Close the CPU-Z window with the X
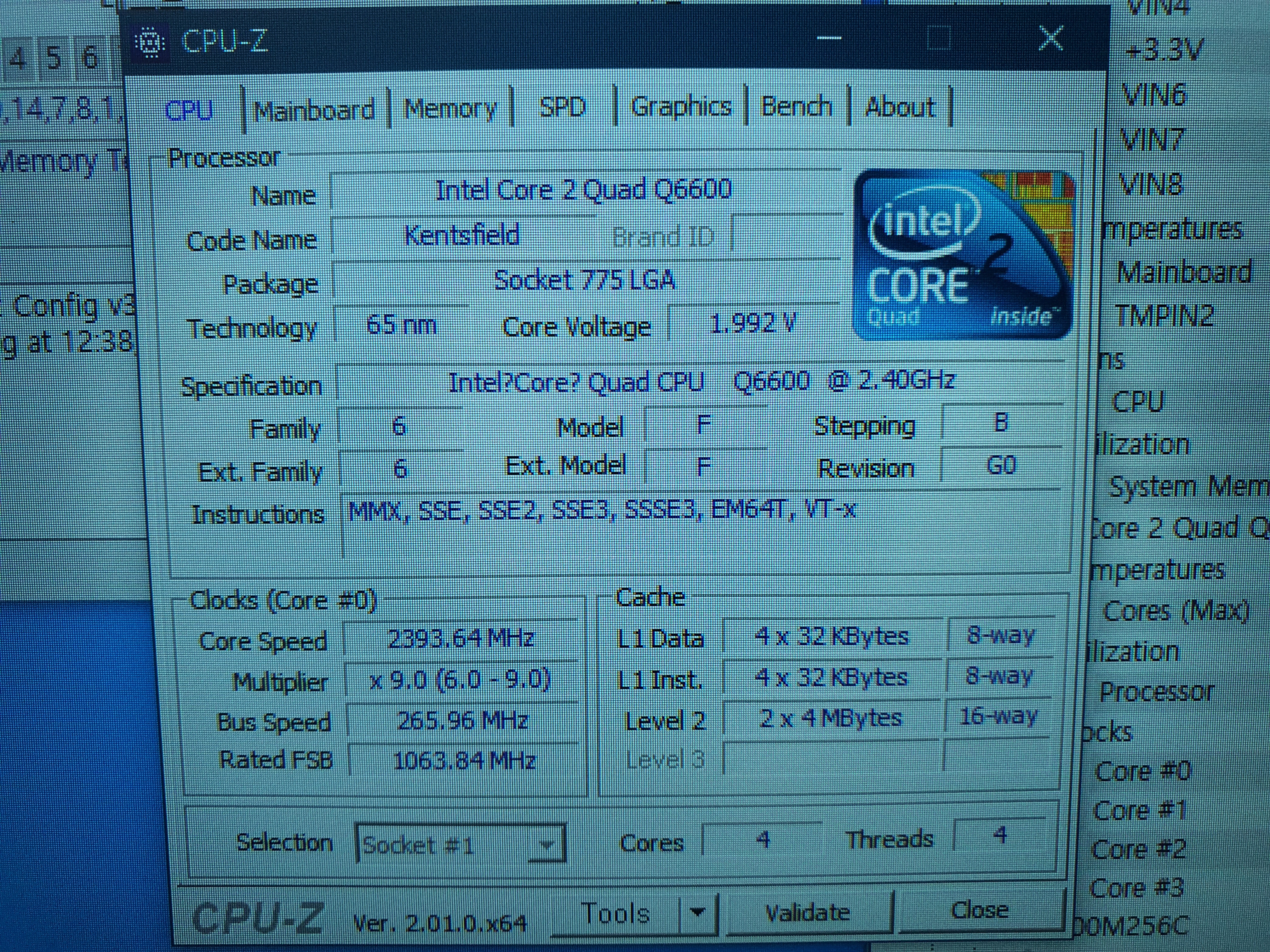Image resolution: width=1270 pixels, height=952 pixels. click(x=1051, y=38)
